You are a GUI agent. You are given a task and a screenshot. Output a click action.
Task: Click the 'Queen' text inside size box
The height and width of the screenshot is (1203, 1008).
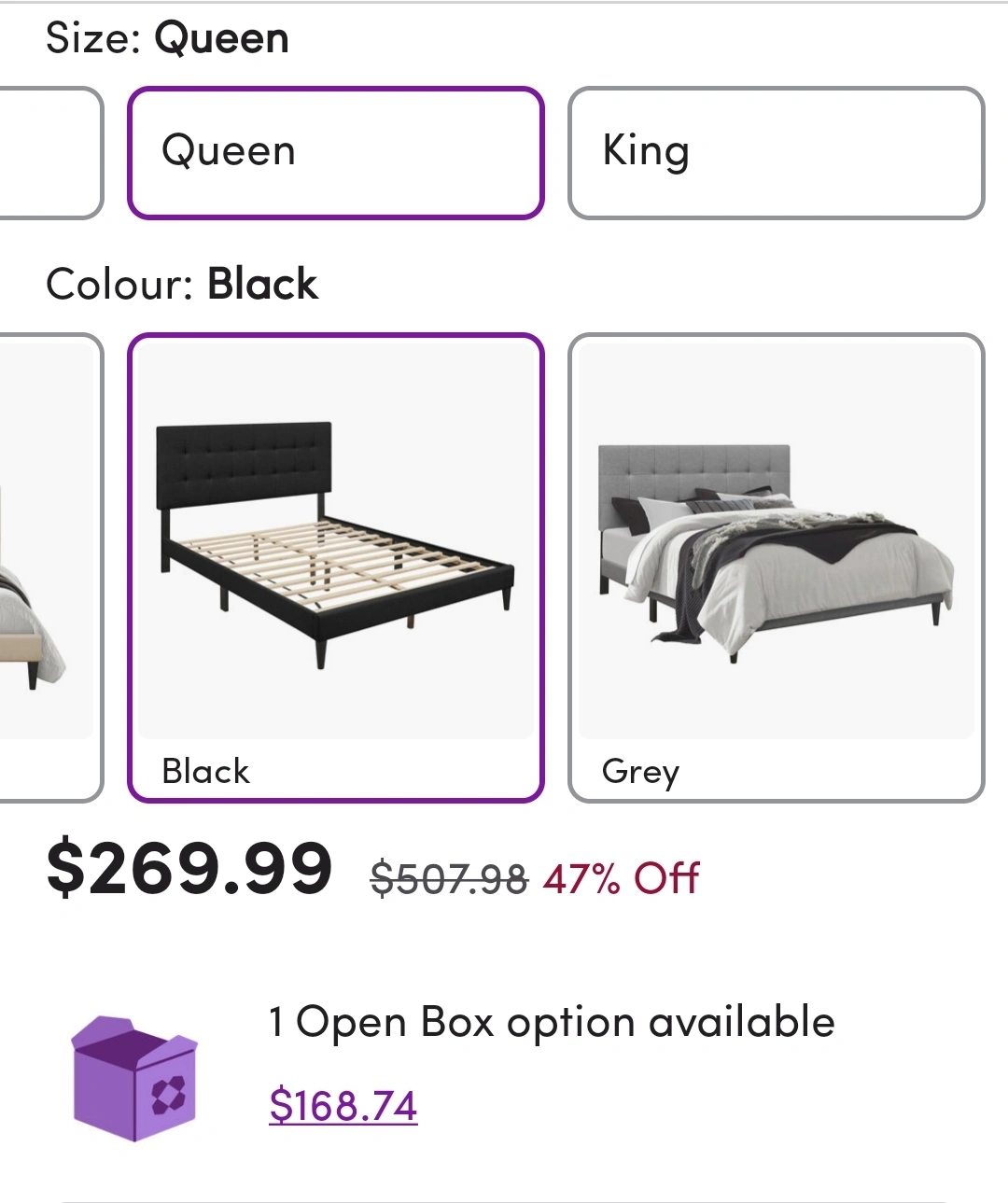click(229, 151)
